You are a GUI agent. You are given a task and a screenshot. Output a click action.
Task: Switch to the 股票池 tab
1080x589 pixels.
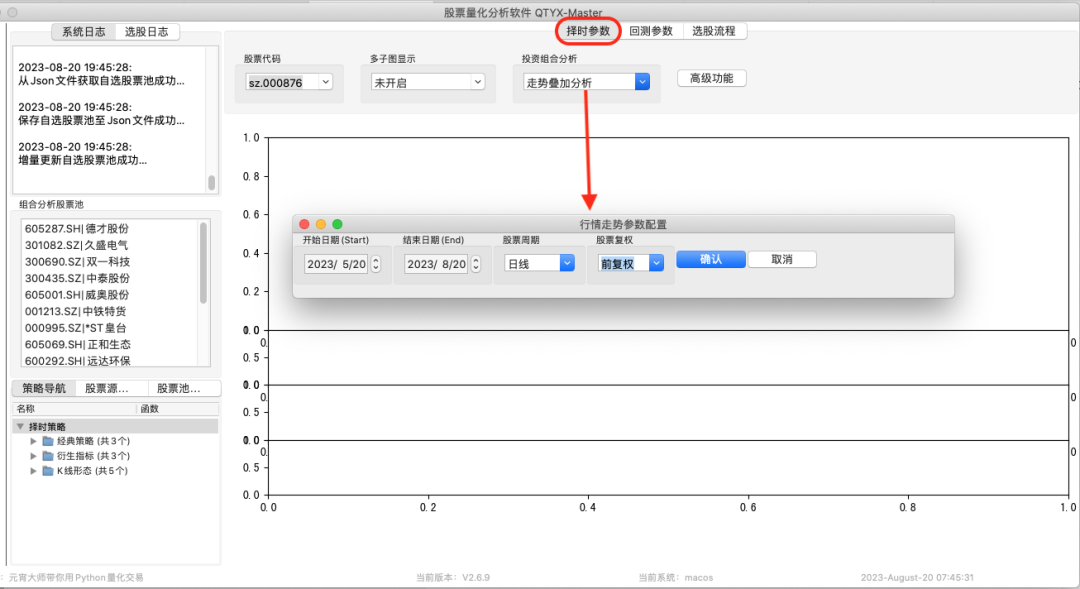(x=178, y=389)
